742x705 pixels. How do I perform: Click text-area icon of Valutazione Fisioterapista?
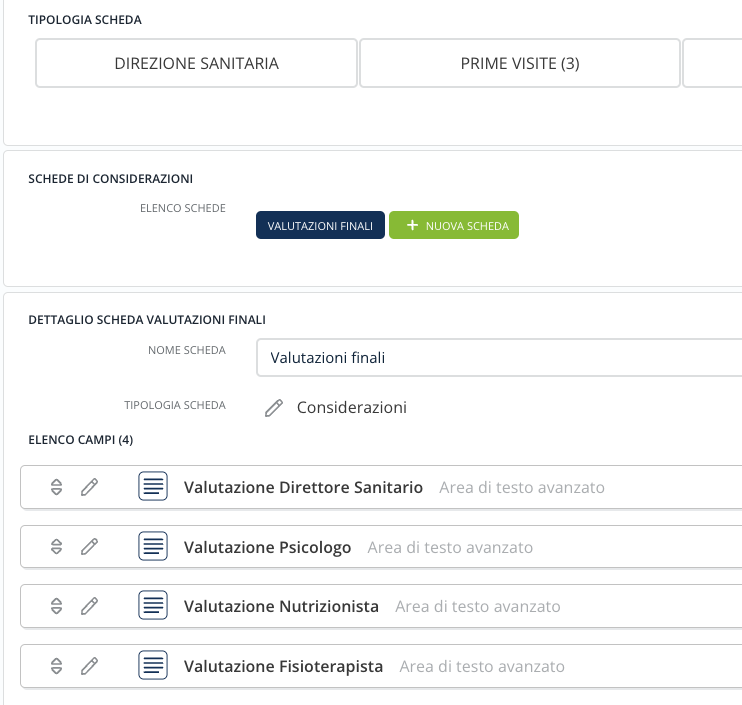click(x=153, y=665)
